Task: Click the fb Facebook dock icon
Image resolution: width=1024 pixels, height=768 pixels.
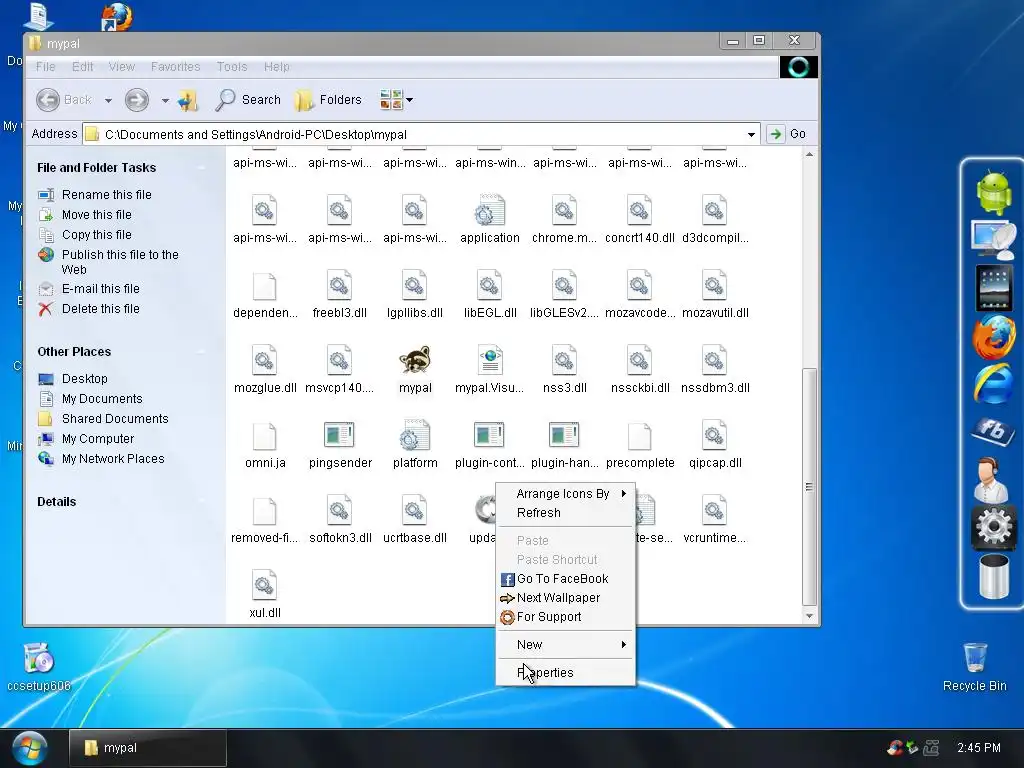Action: (993, 430)
